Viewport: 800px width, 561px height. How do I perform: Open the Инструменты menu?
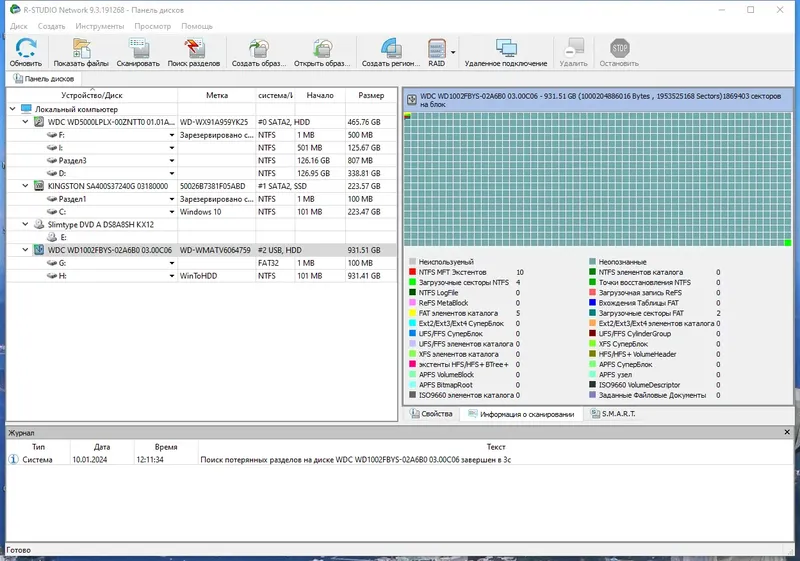[99, 26]
